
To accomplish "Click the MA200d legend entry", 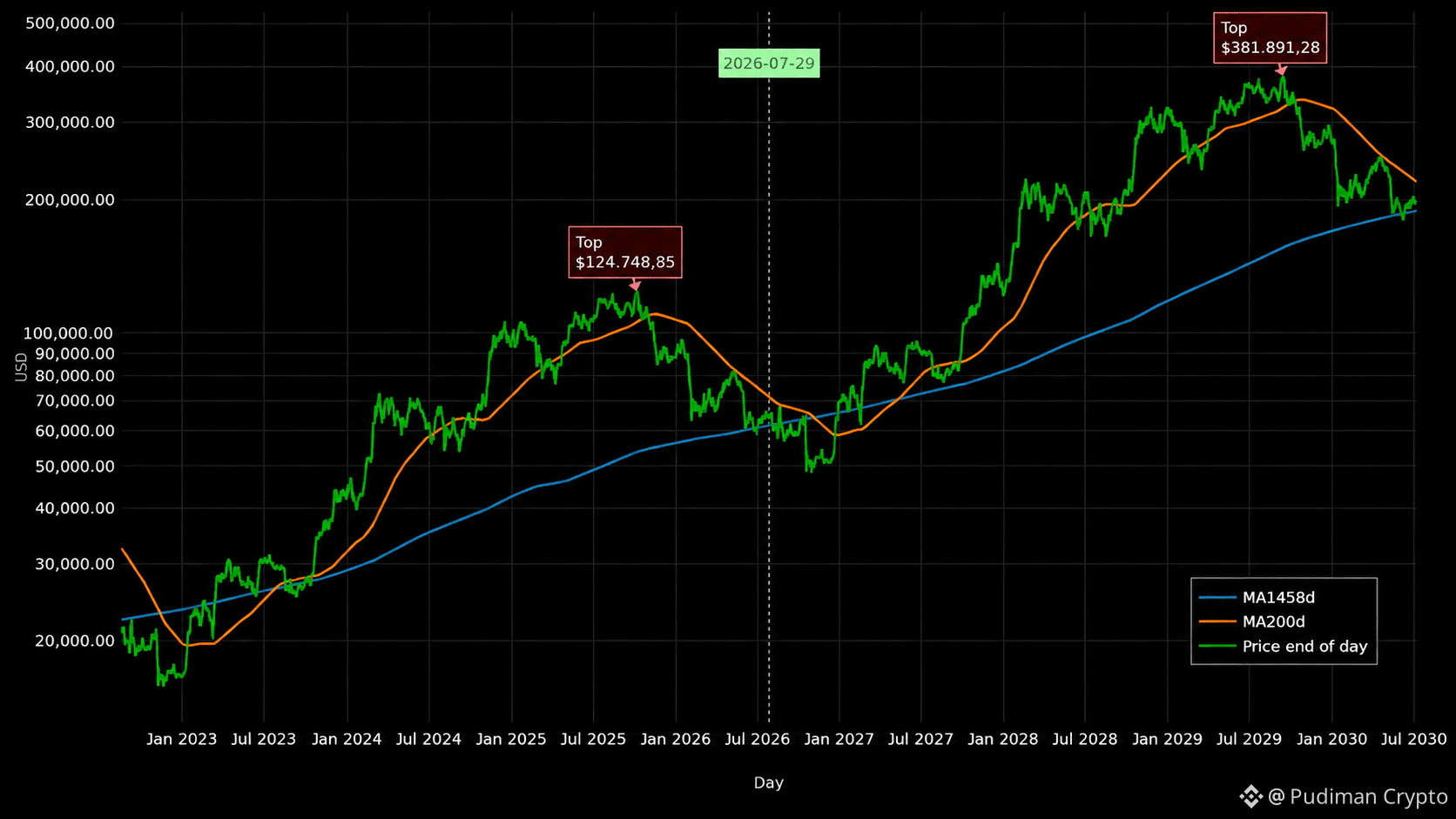I will [x=1251, y=621].
